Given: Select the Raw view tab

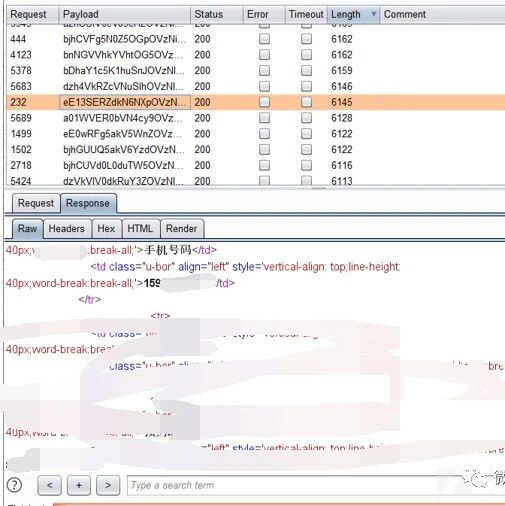Looking at the screenshot, I should click(27, 229).
